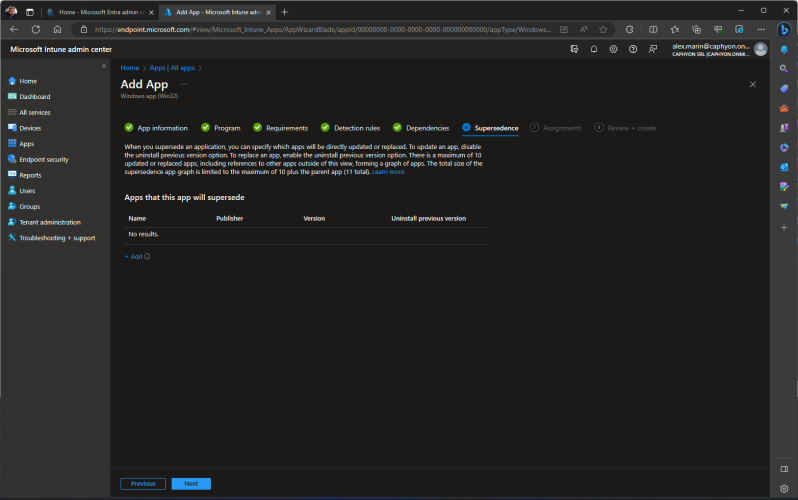
Task: Go to the Detection rules step
Action: click(x=356, y=128)
